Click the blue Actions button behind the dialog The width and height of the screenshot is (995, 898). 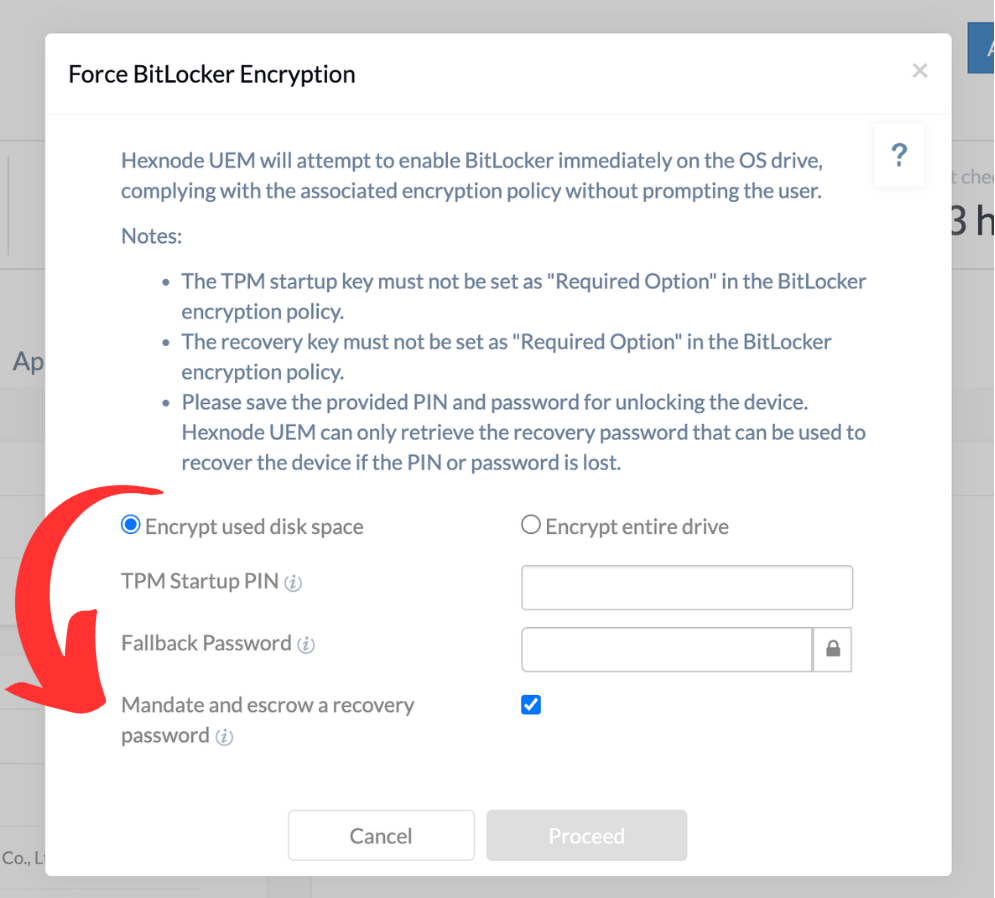(x=980, y=47)
